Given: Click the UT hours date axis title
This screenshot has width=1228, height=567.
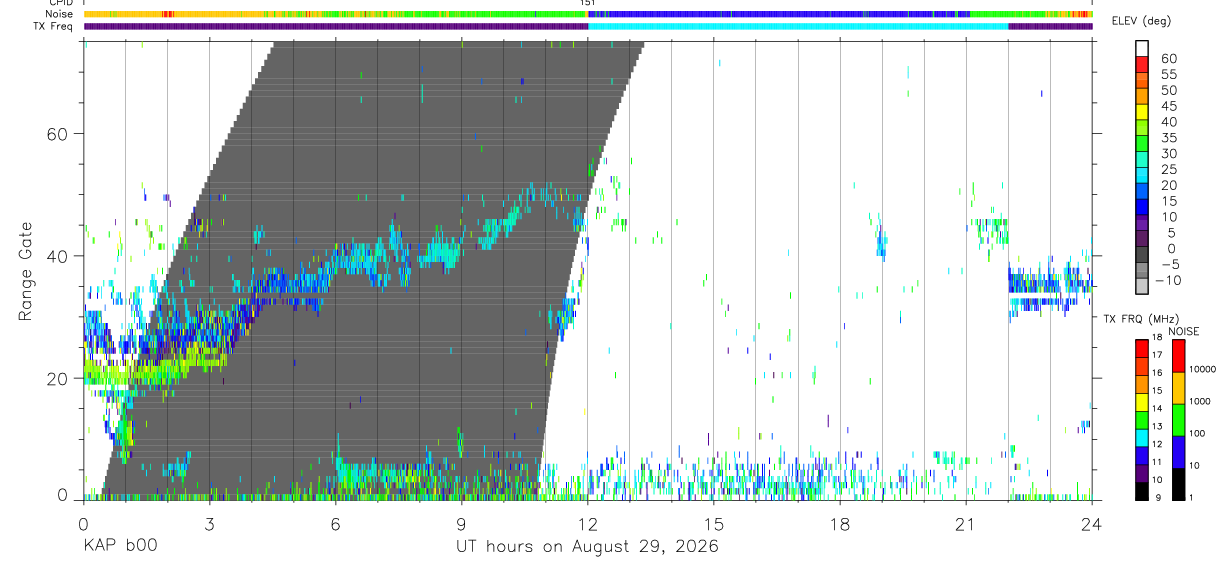Looking at the screenshot, I should (587, 546).
